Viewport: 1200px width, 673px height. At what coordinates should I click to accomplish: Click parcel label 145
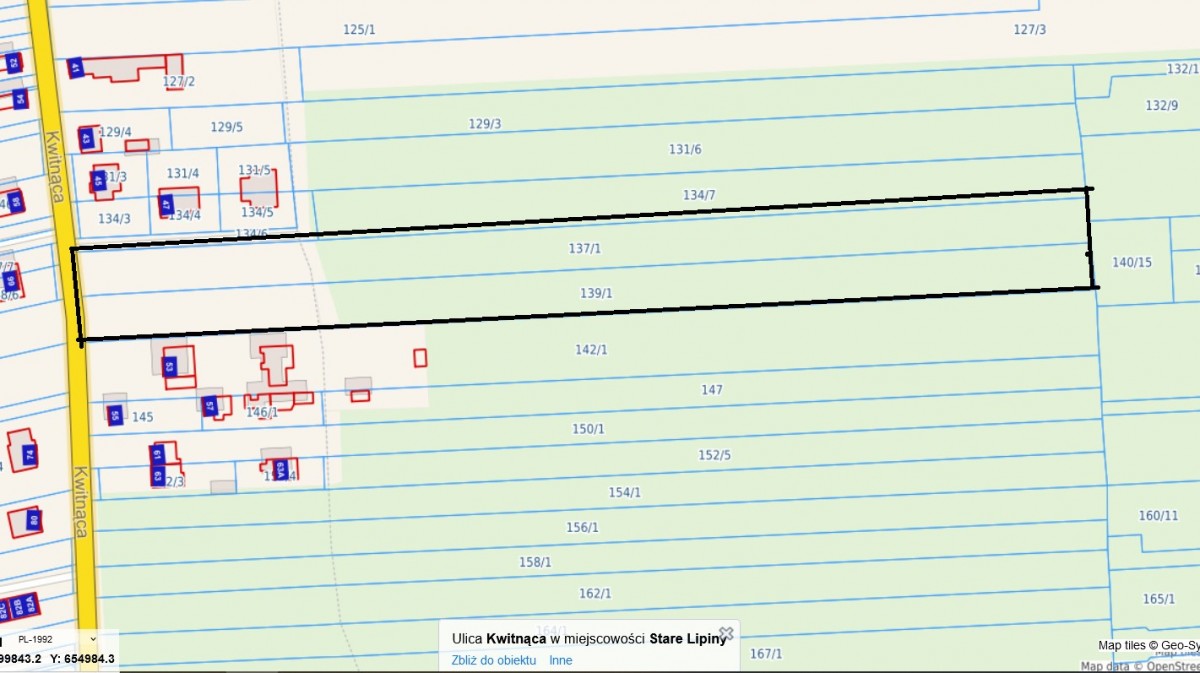tap(142, 417)
